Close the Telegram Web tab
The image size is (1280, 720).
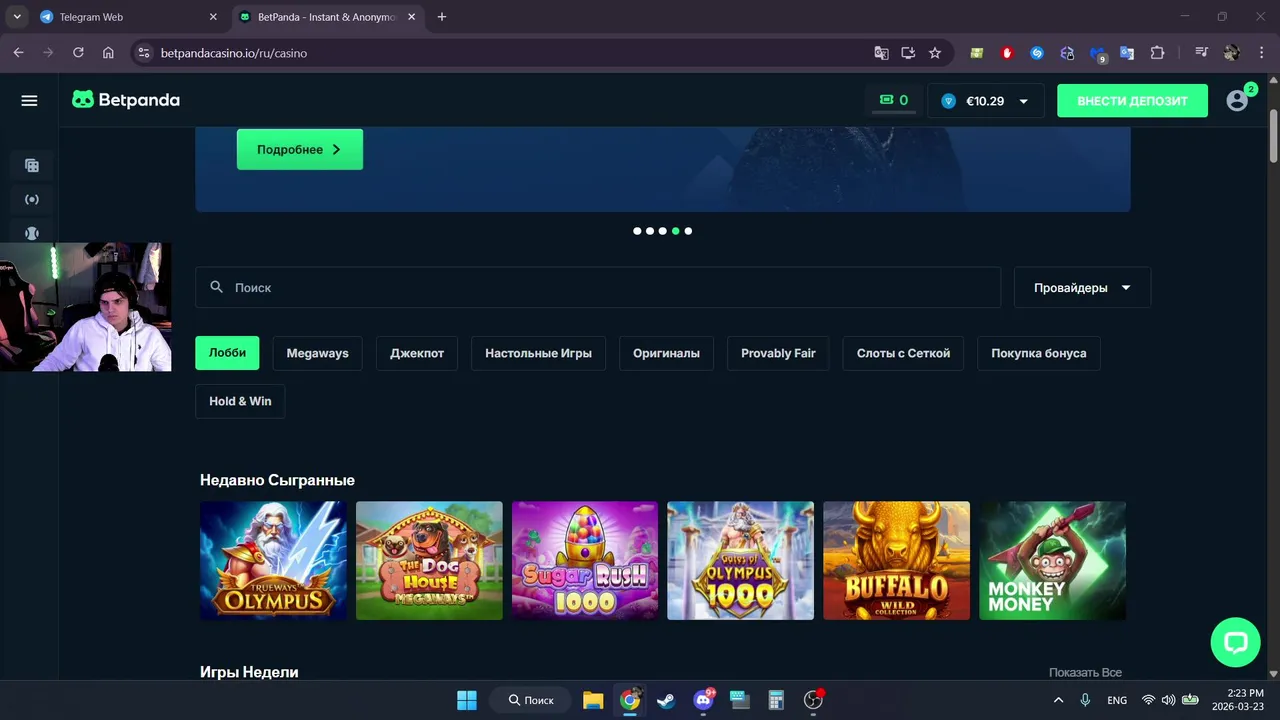click(213, 17)
